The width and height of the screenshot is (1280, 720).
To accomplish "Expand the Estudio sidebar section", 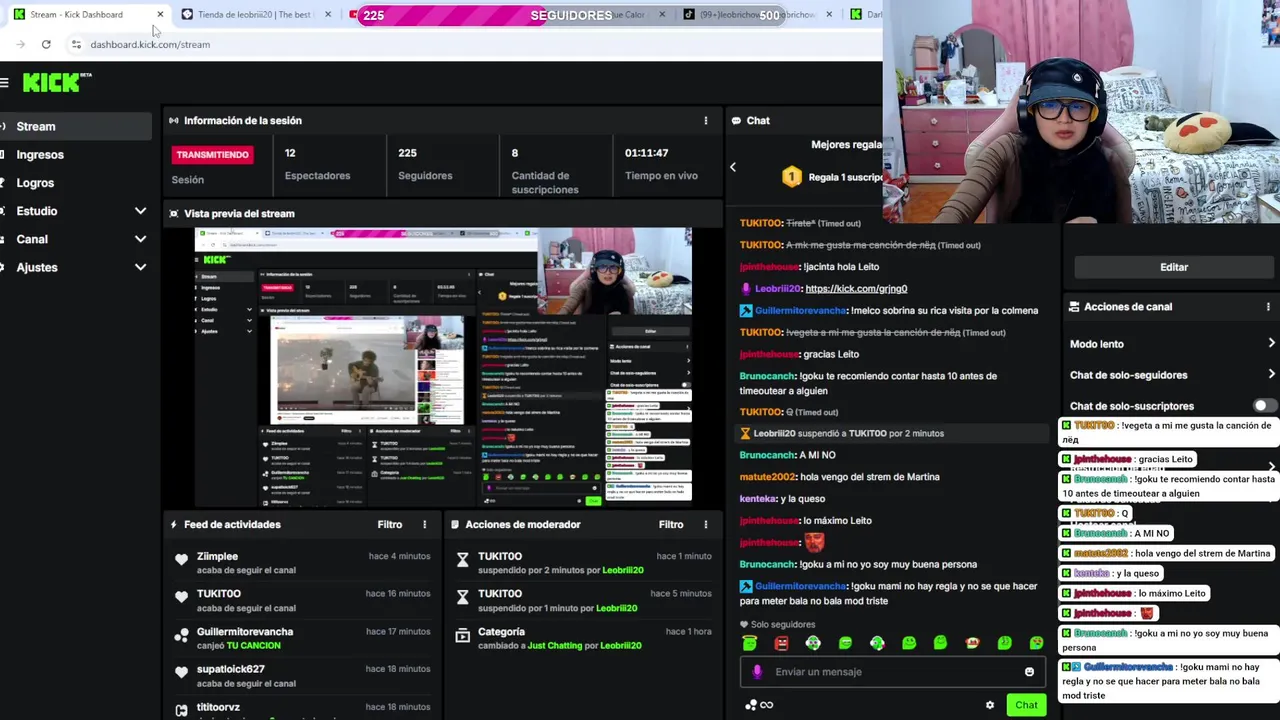I will coord(140,211).
